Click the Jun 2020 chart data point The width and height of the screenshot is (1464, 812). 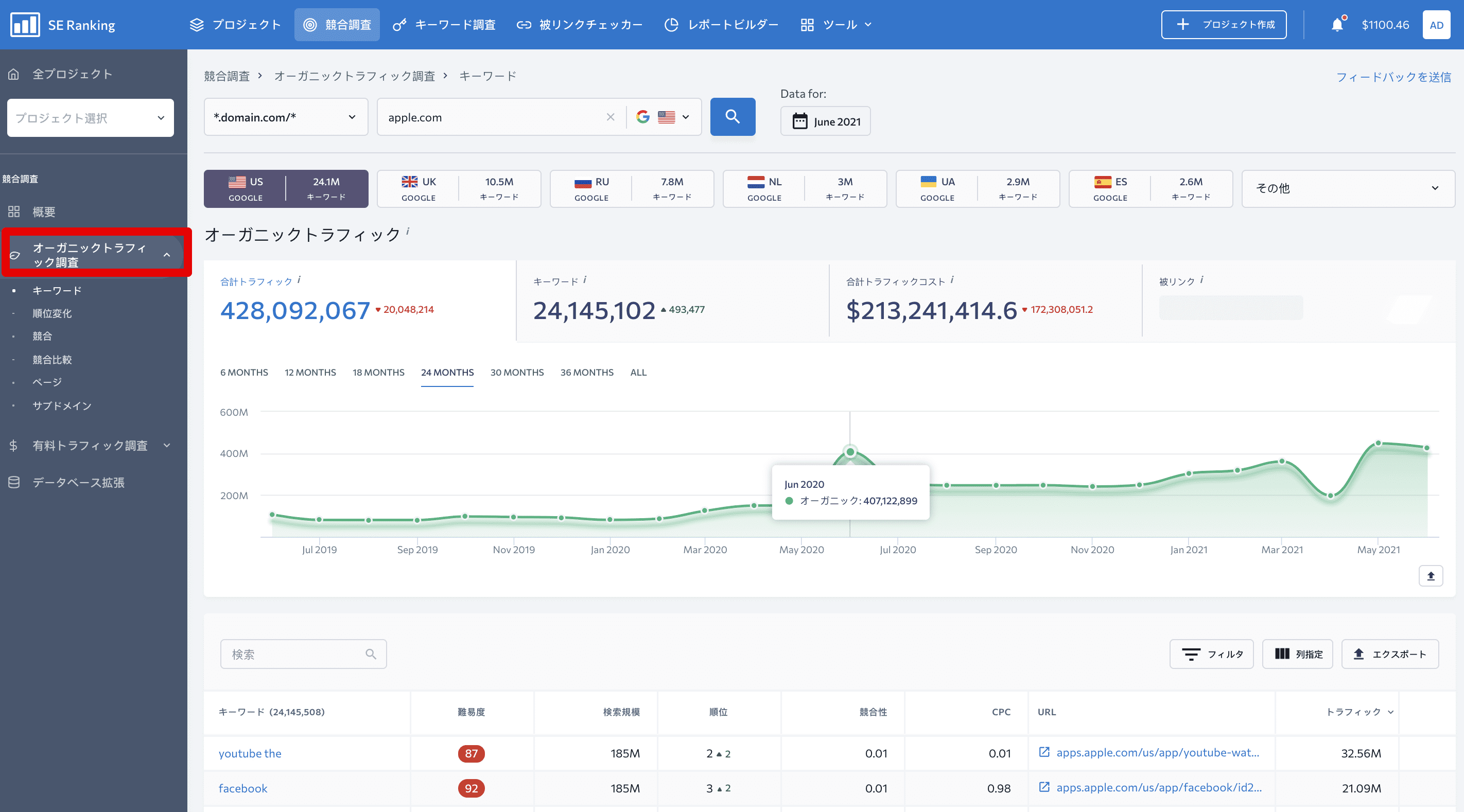point(850,452)
